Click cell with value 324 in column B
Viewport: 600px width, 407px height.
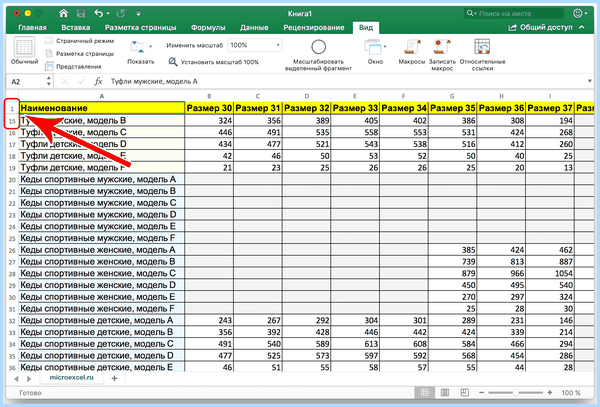pos(209,120)
